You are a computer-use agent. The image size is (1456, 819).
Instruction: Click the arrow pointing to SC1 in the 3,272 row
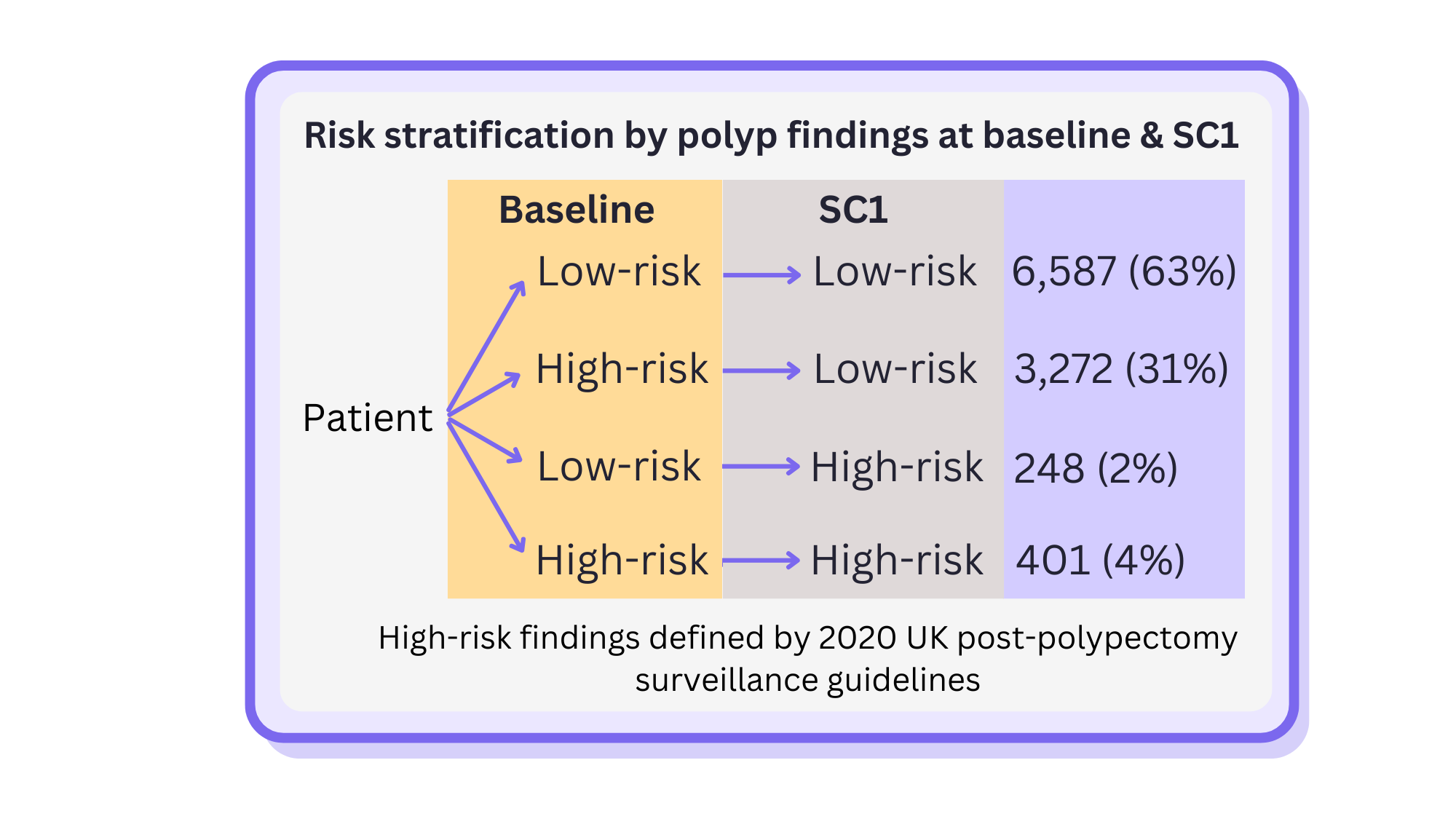point(761,371)
